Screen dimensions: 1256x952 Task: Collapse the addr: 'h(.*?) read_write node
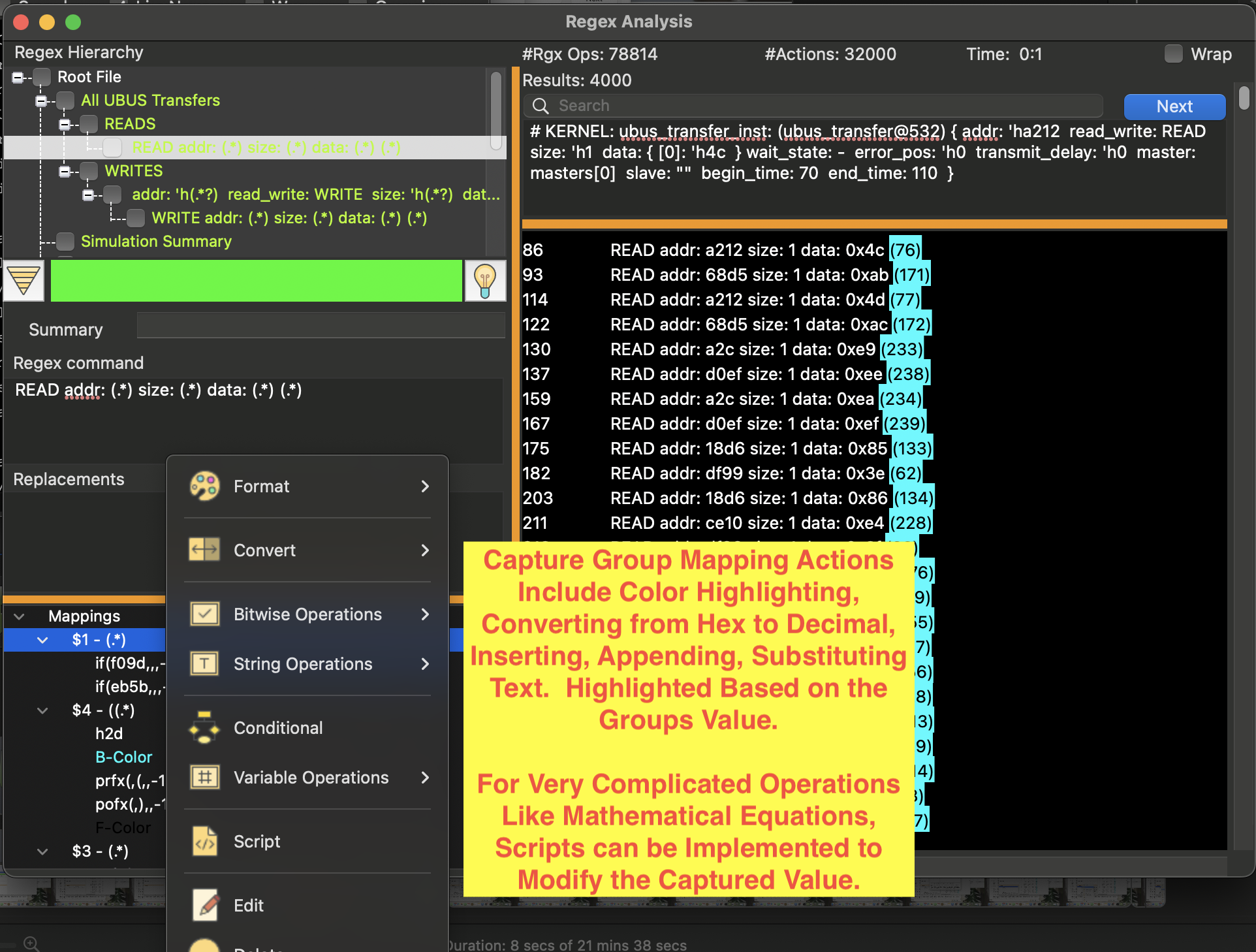tap(88, 195)
